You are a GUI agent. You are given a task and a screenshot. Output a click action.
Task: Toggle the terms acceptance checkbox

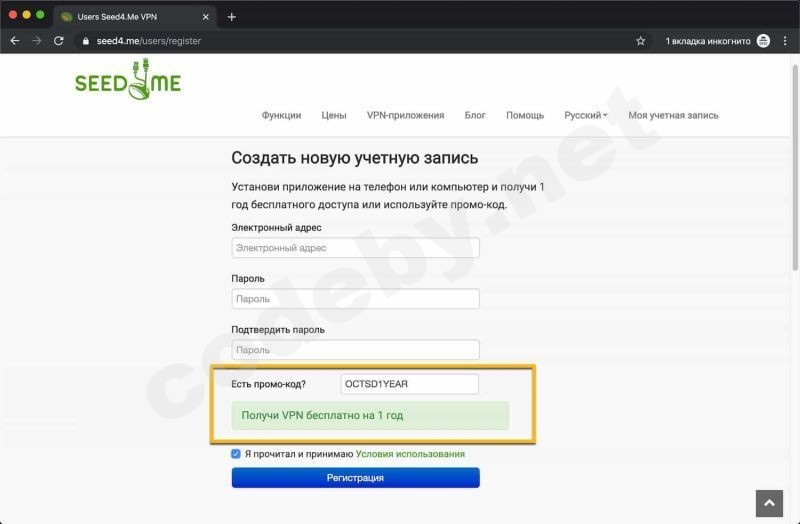pyautogui.click(x=236, y=454)
